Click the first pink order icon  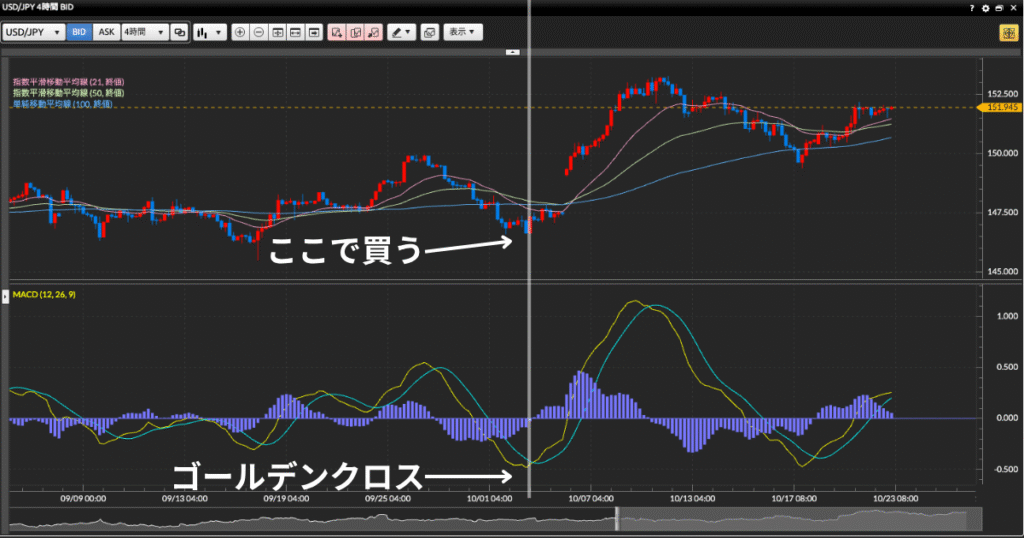(336, 32)
